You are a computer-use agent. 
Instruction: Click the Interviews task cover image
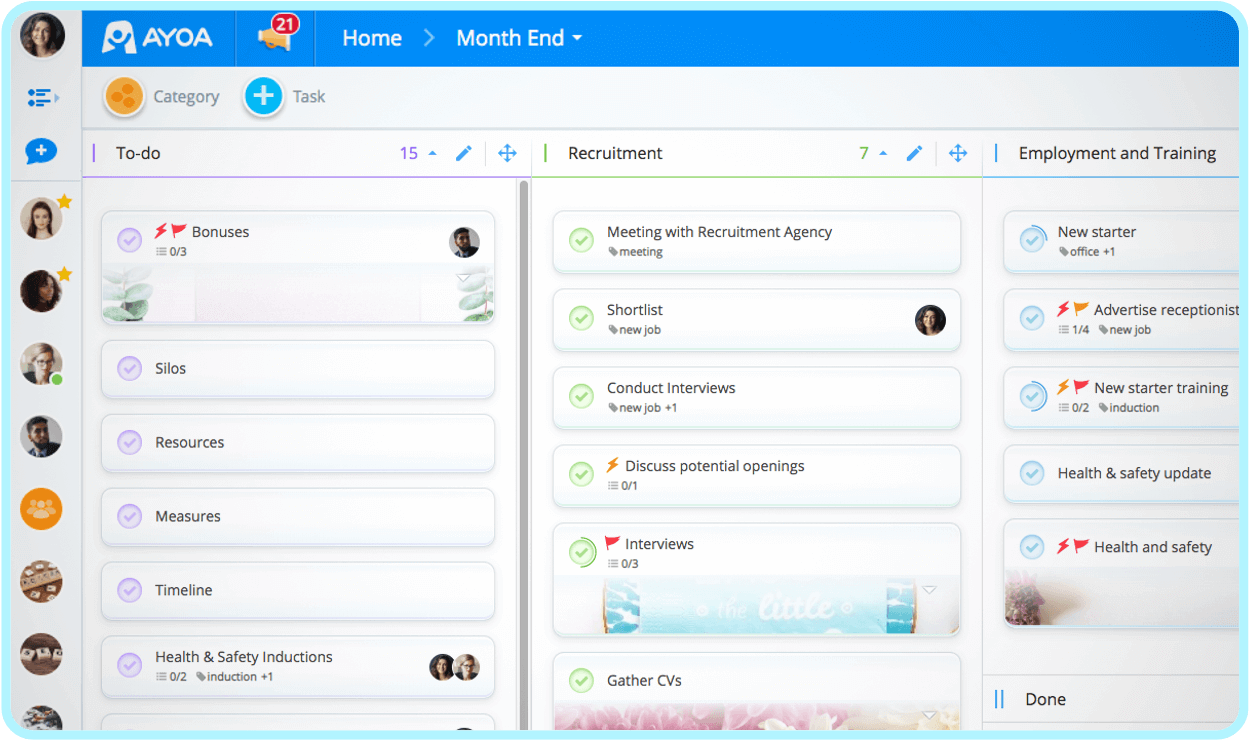point(757,605)
